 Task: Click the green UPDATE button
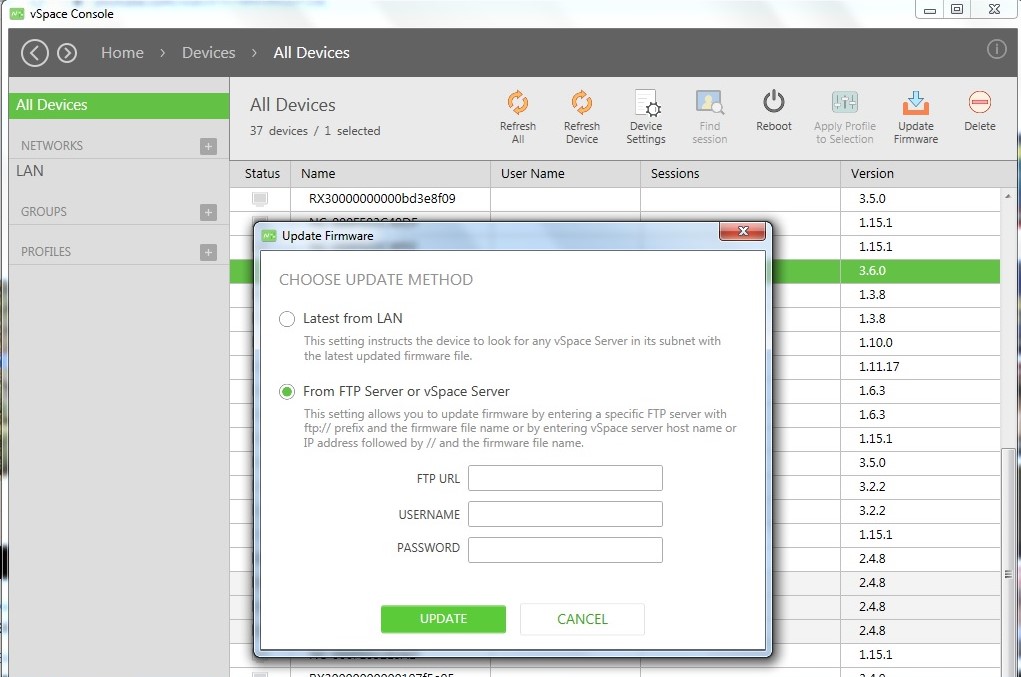click(x=443, y=618)
